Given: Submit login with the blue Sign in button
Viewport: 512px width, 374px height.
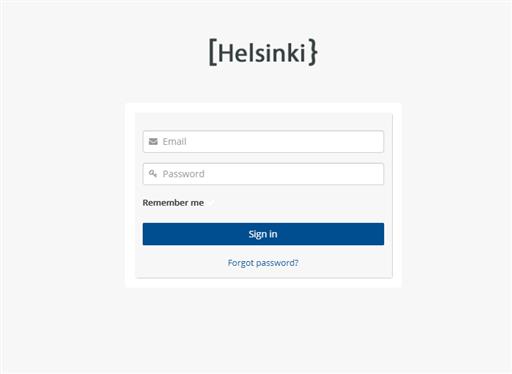Looking at the screenshot, I should [263, 234].
